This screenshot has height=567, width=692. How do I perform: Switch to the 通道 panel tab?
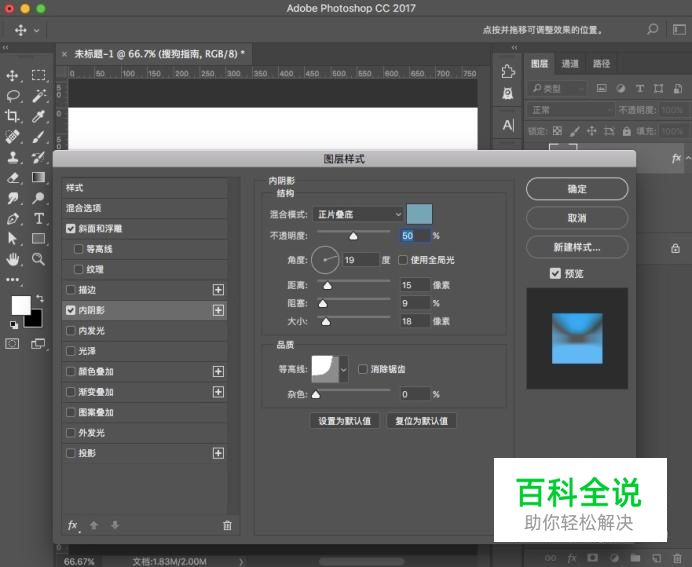[x=570, y=64]
